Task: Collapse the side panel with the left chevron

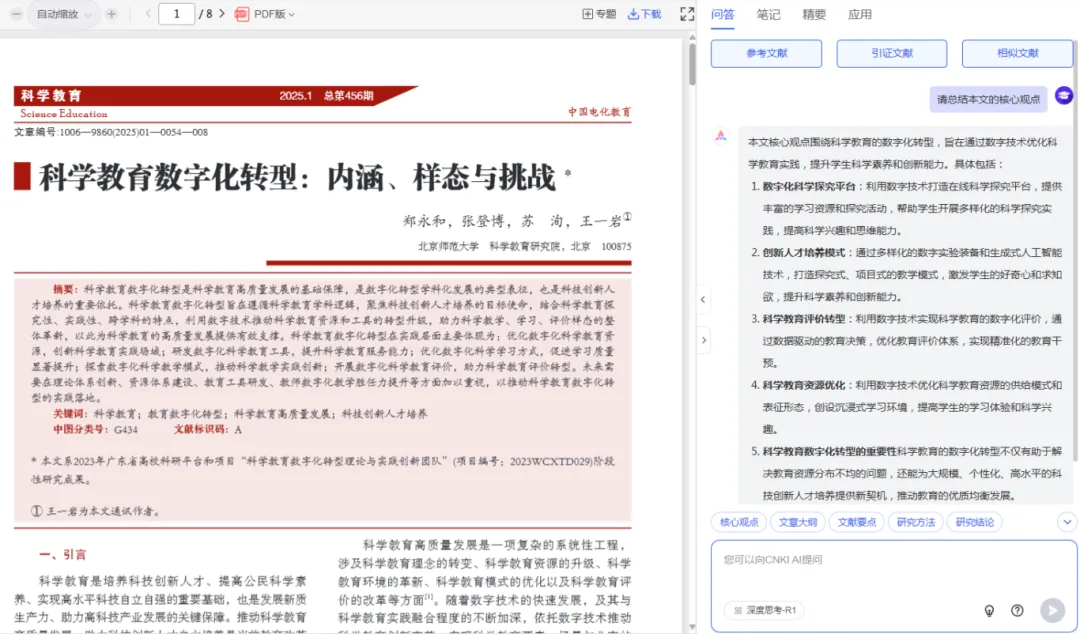Action: pyautogui.click(x=703, y=299)
